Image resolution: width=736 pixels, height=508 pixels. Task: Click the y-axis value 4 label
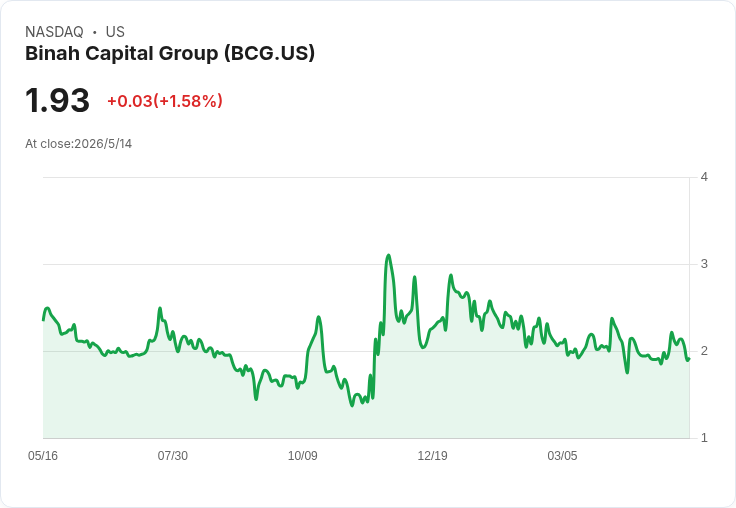click(x=704, y=177)
